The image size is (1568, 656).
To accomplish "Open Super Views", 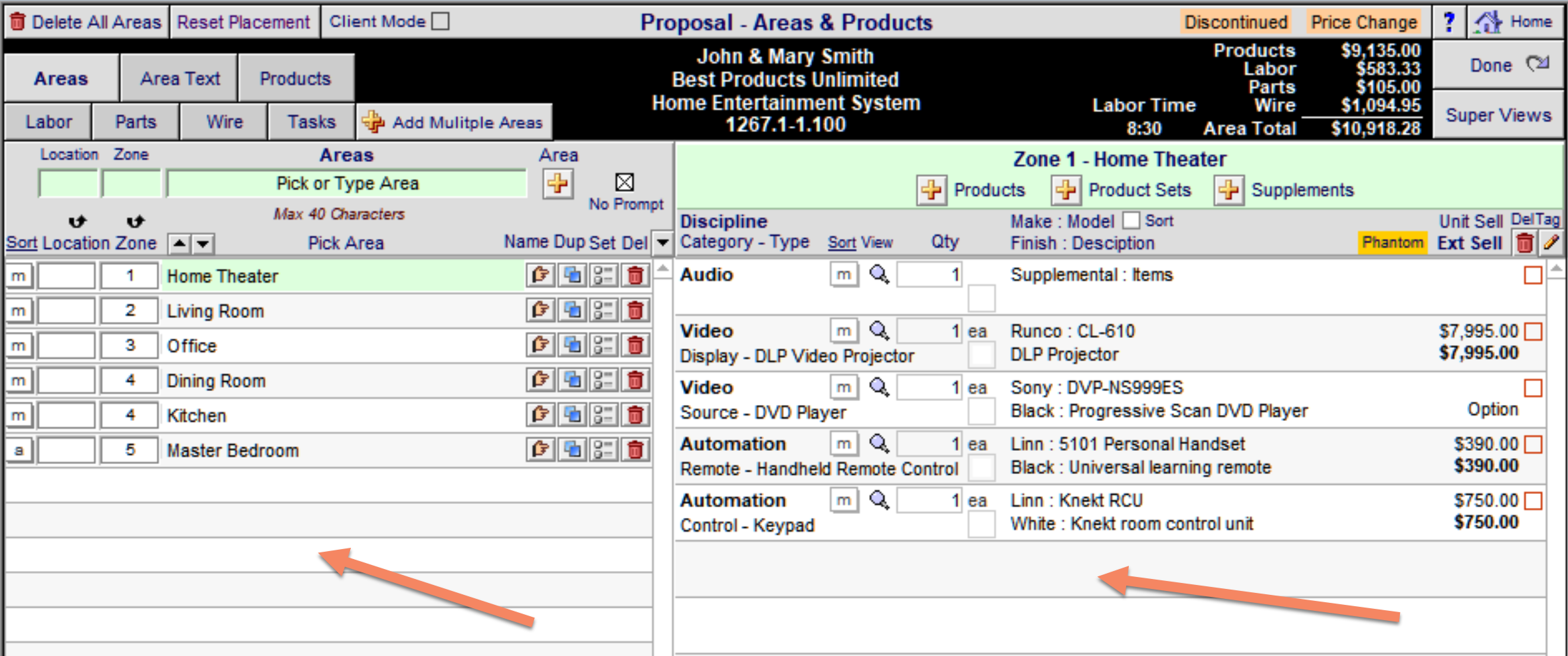I will coord(1498,116).
